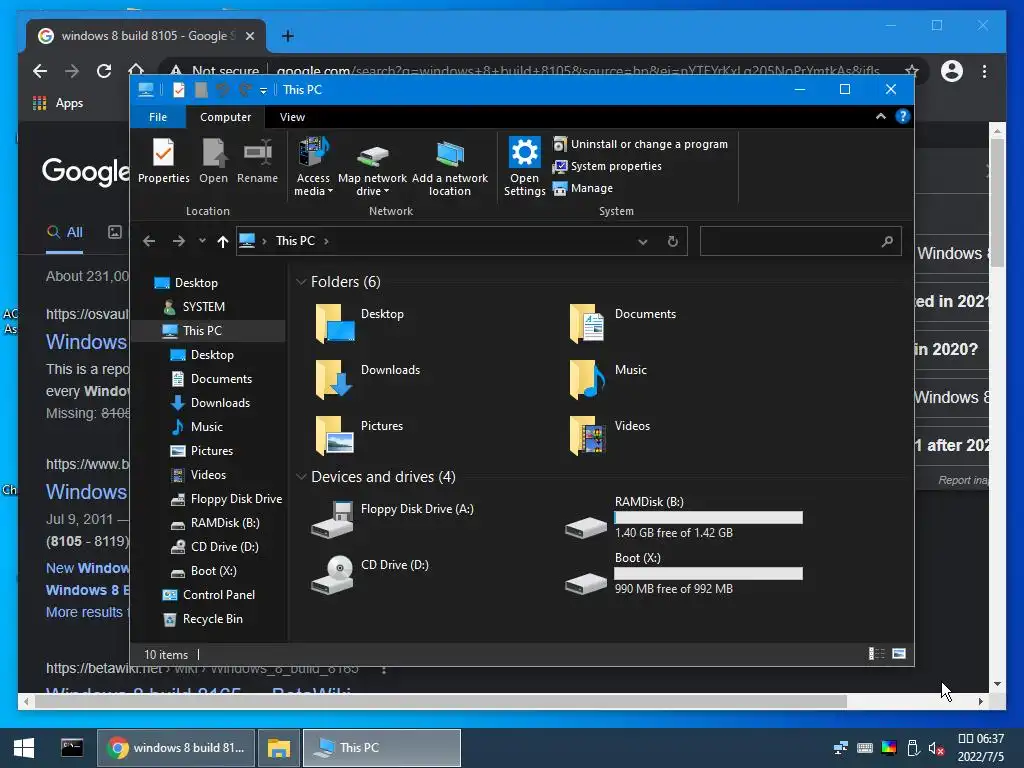Open the Map network drive dropdown

point(372,167)
